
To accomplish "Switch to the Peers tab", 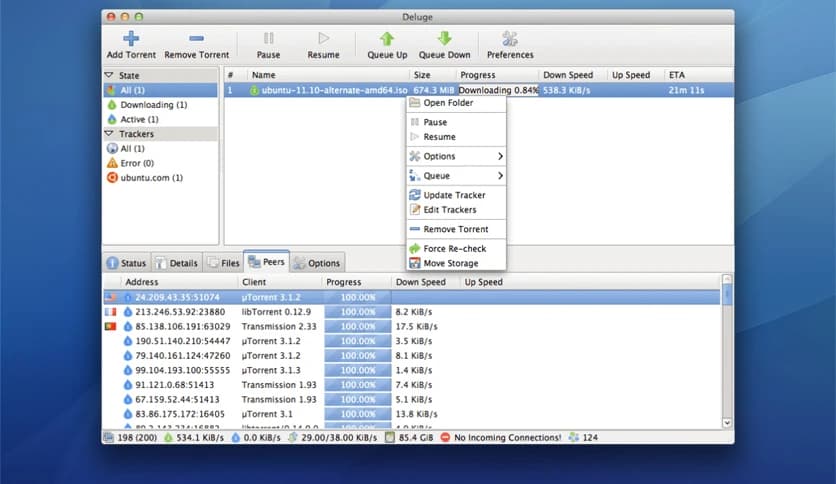I will coord(267,262).
